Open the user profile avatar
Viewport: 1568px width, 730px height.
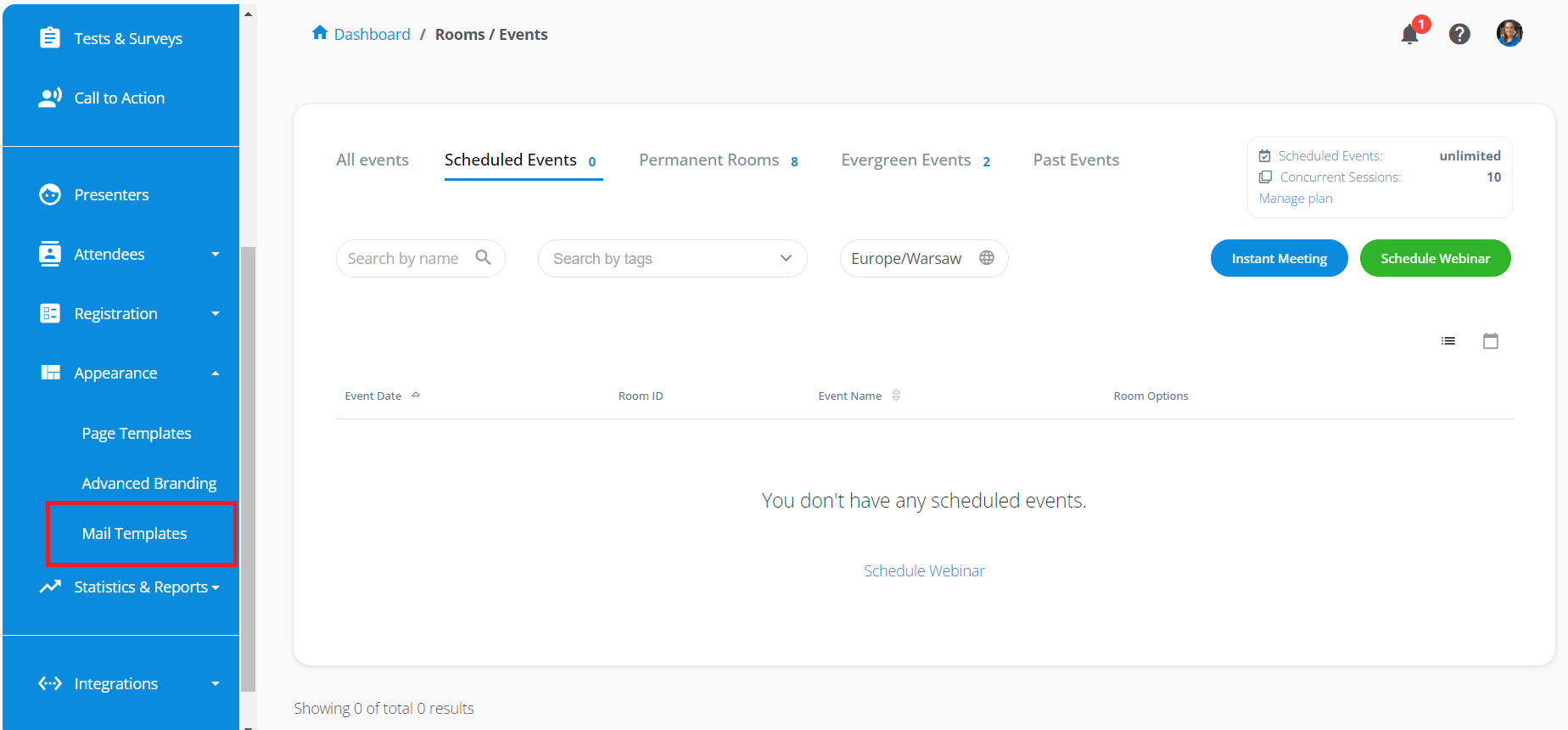1509,33
